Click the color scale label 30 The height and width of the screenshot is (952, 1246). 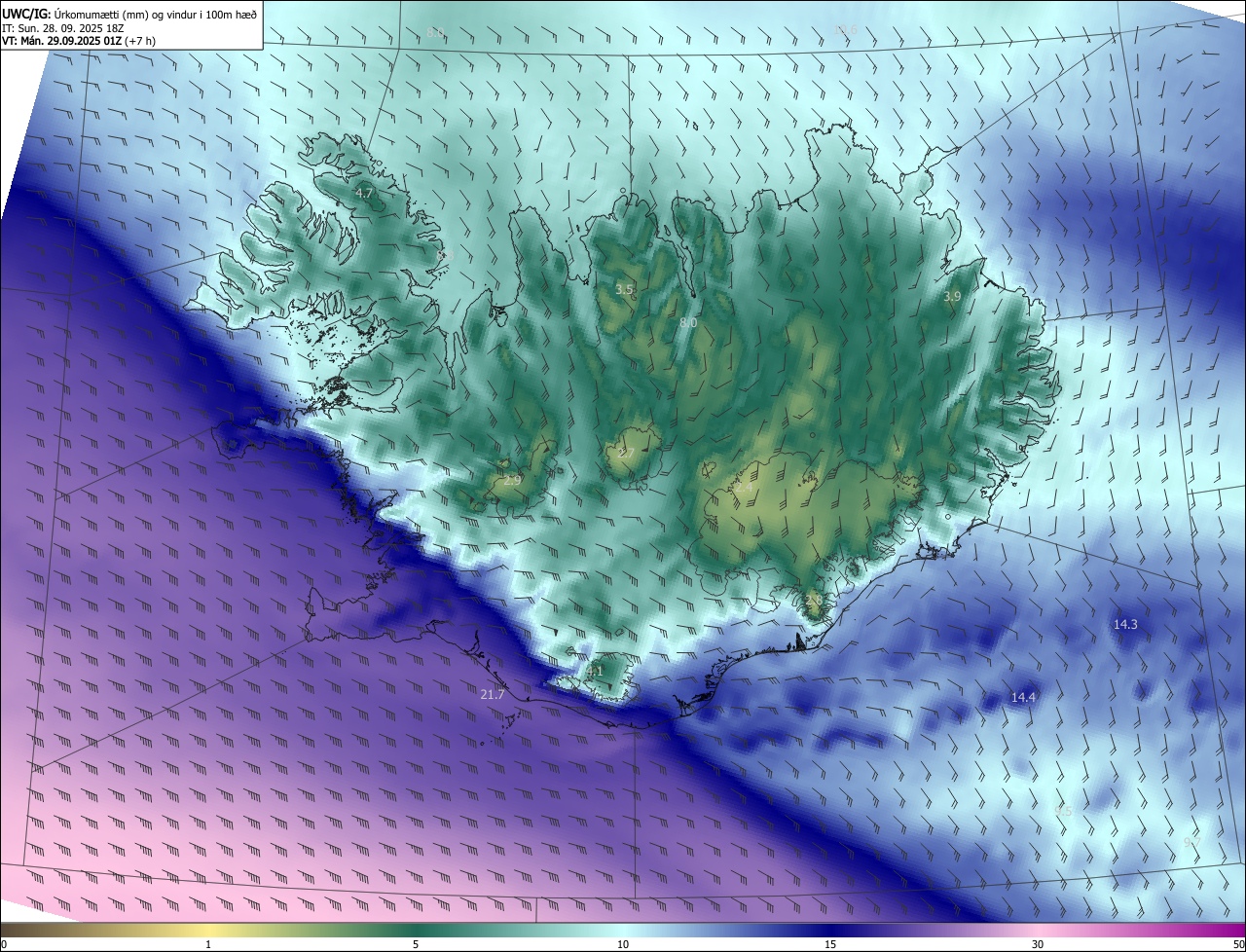1038,944
